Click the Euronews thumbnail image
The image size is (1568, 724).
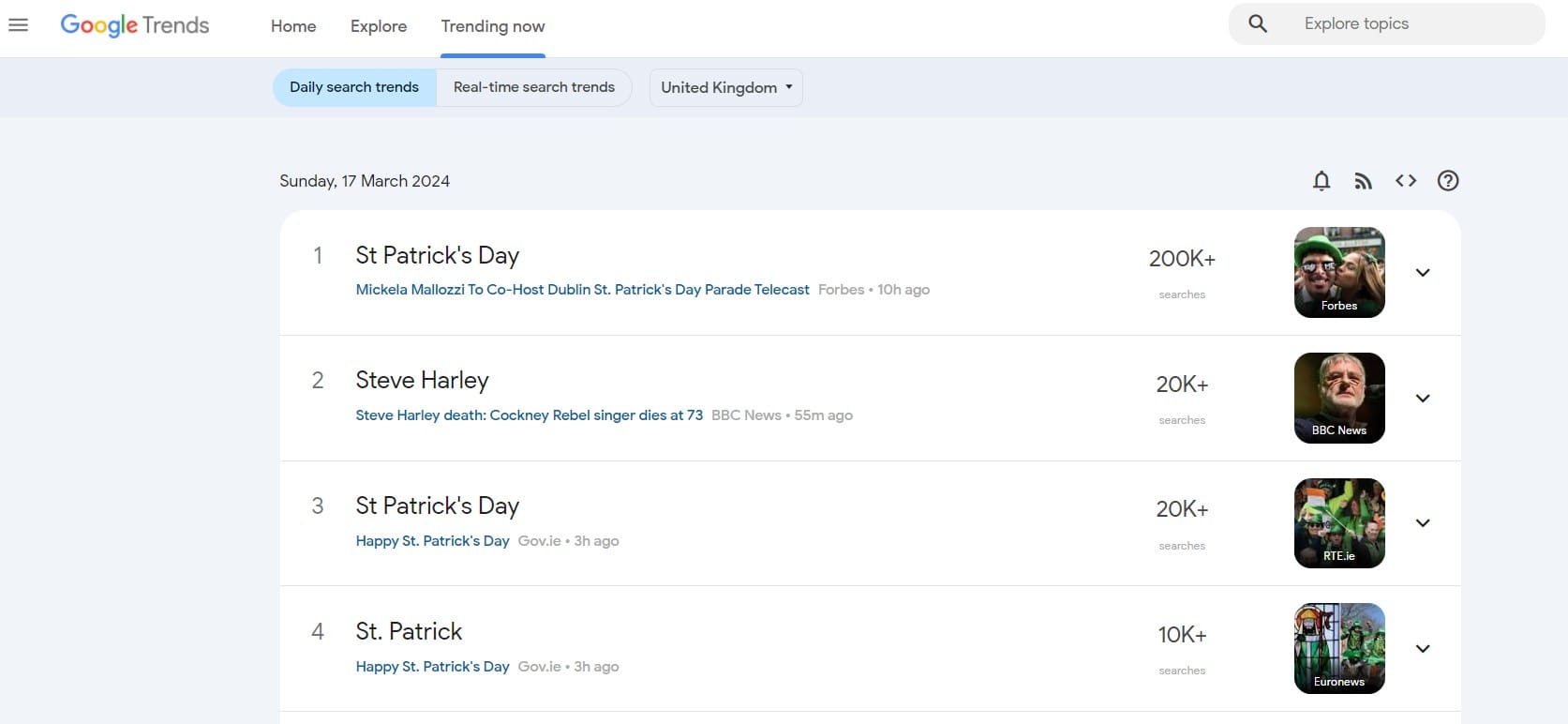1339,648
